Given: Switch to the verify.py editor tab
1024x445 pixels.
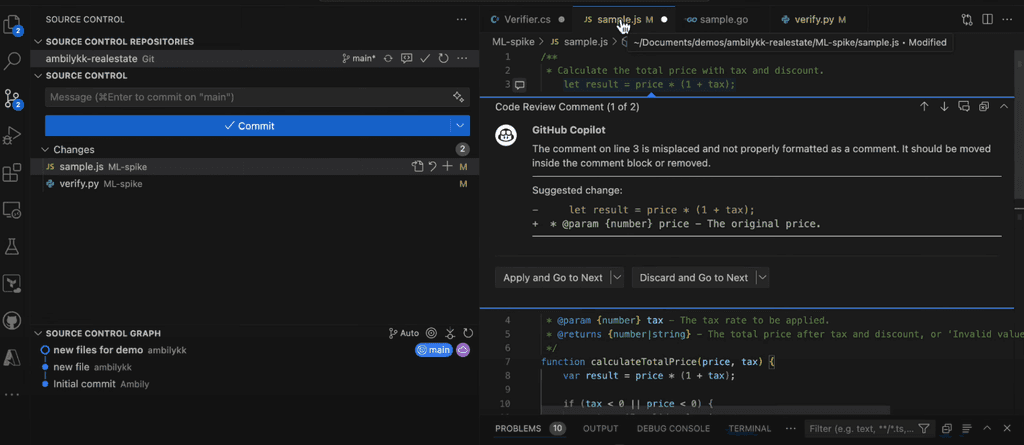Looking at the screenshot, I should pos(814,20).
